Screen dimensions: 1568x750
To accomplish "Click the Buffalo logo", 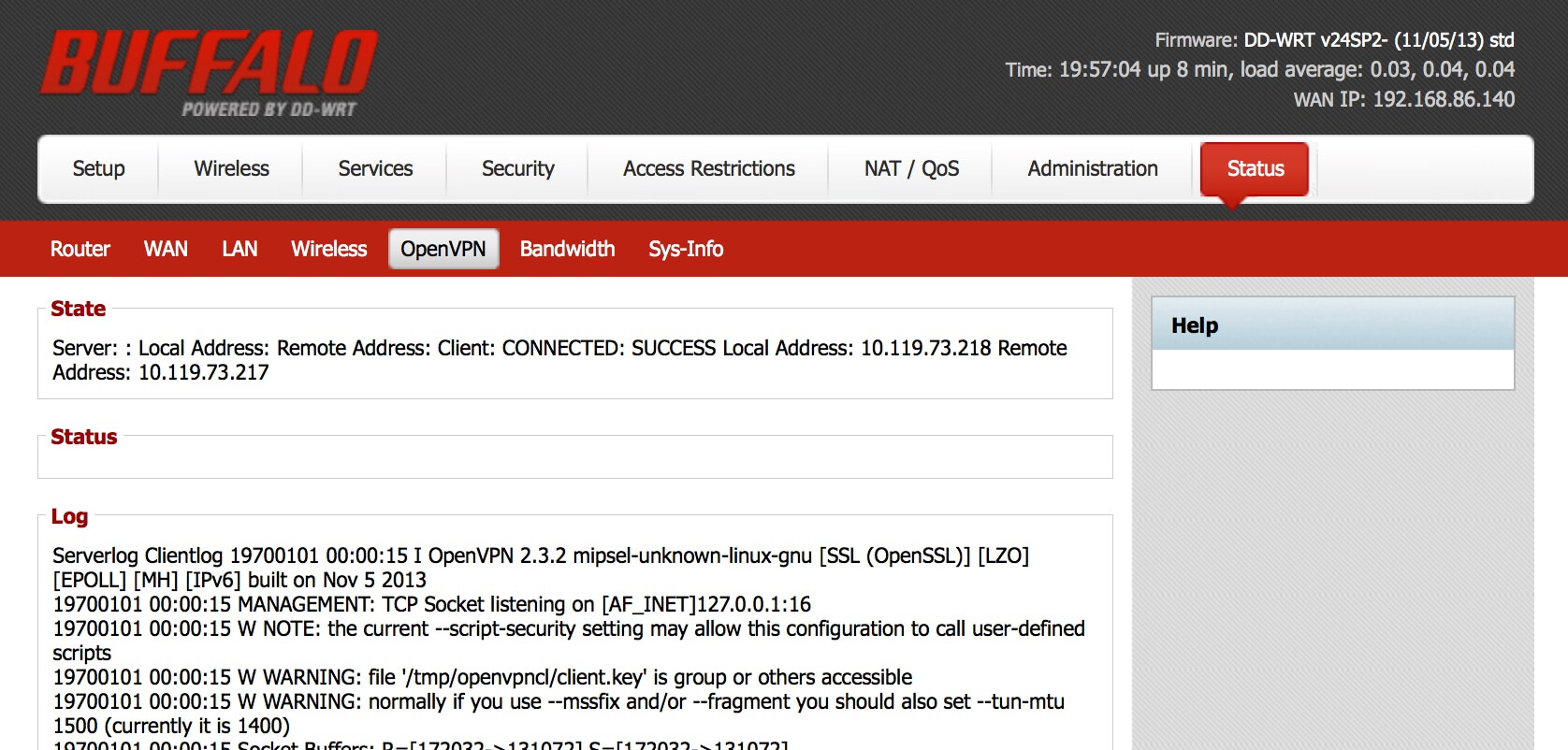I will pyautogui.click(x=210, y=73).
